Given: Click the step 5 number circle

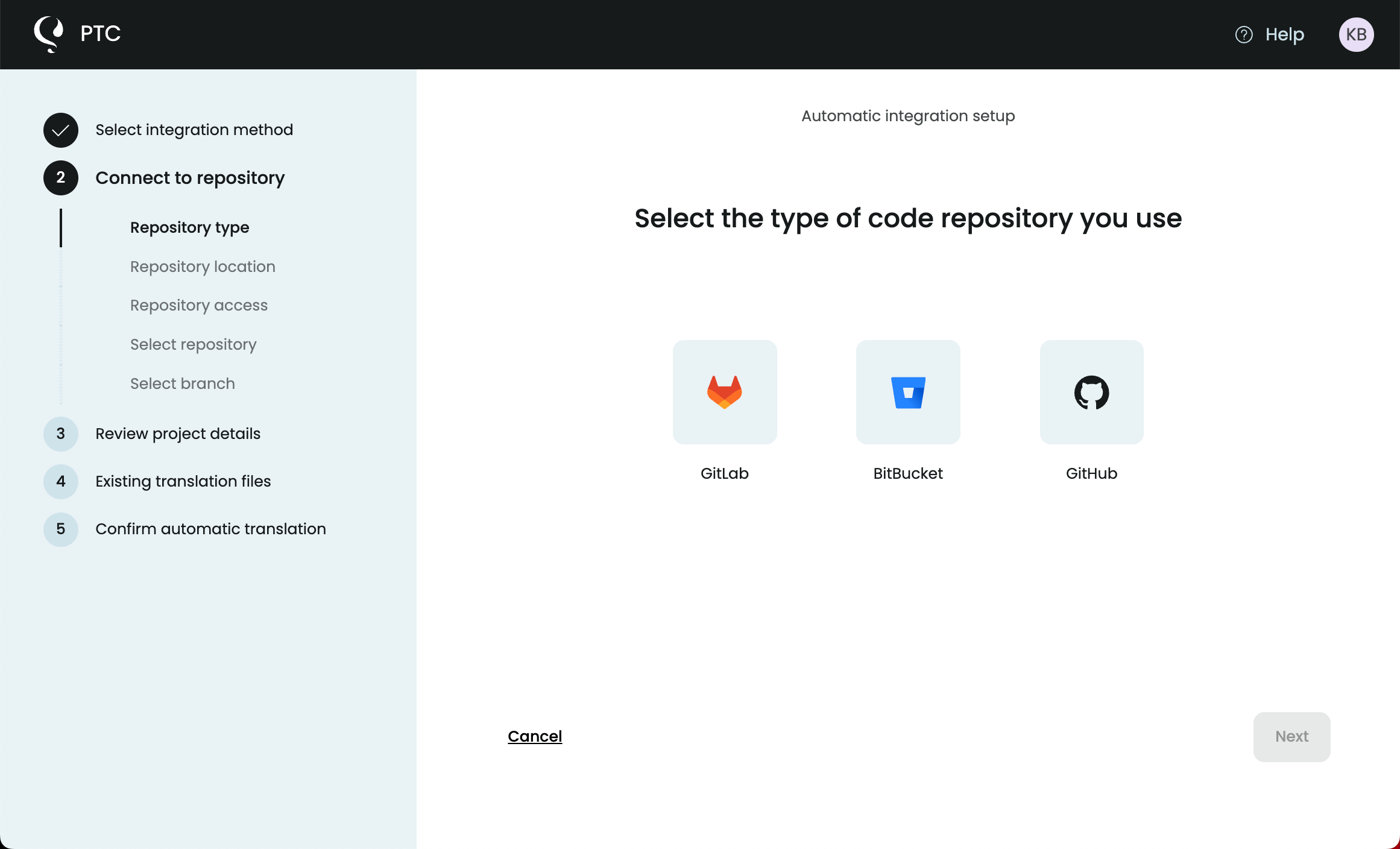Looking at the screenshot, I should point(60,529).
